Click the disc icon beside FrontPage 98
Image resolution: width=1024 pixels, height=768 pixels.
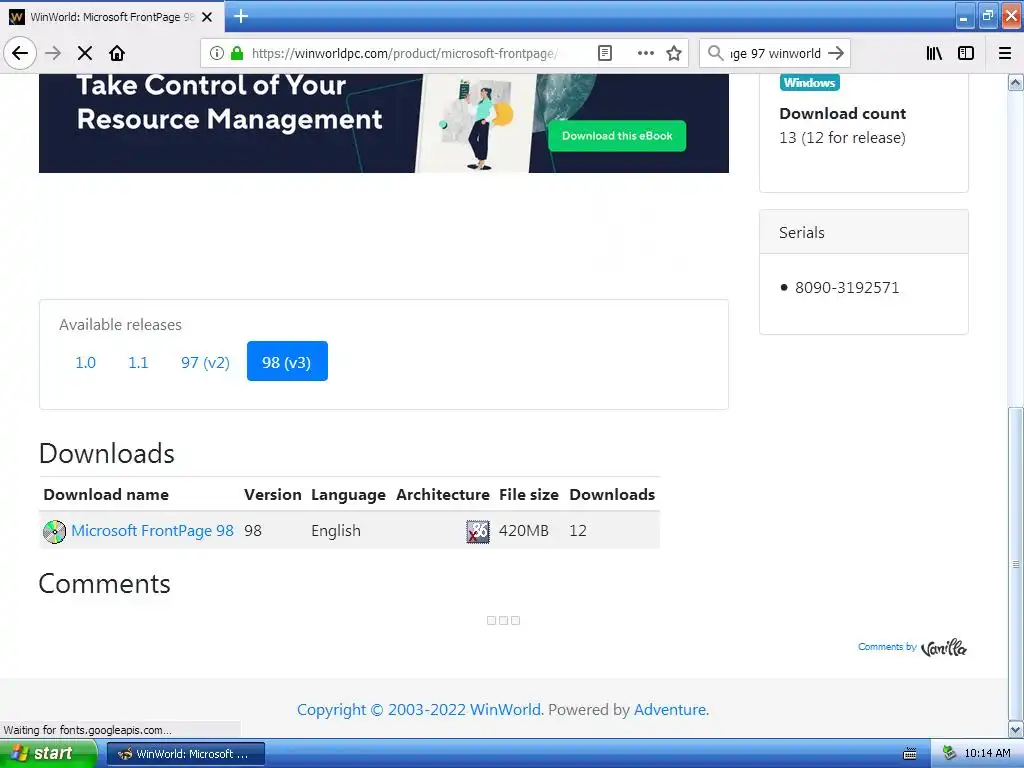pos(55,532)
